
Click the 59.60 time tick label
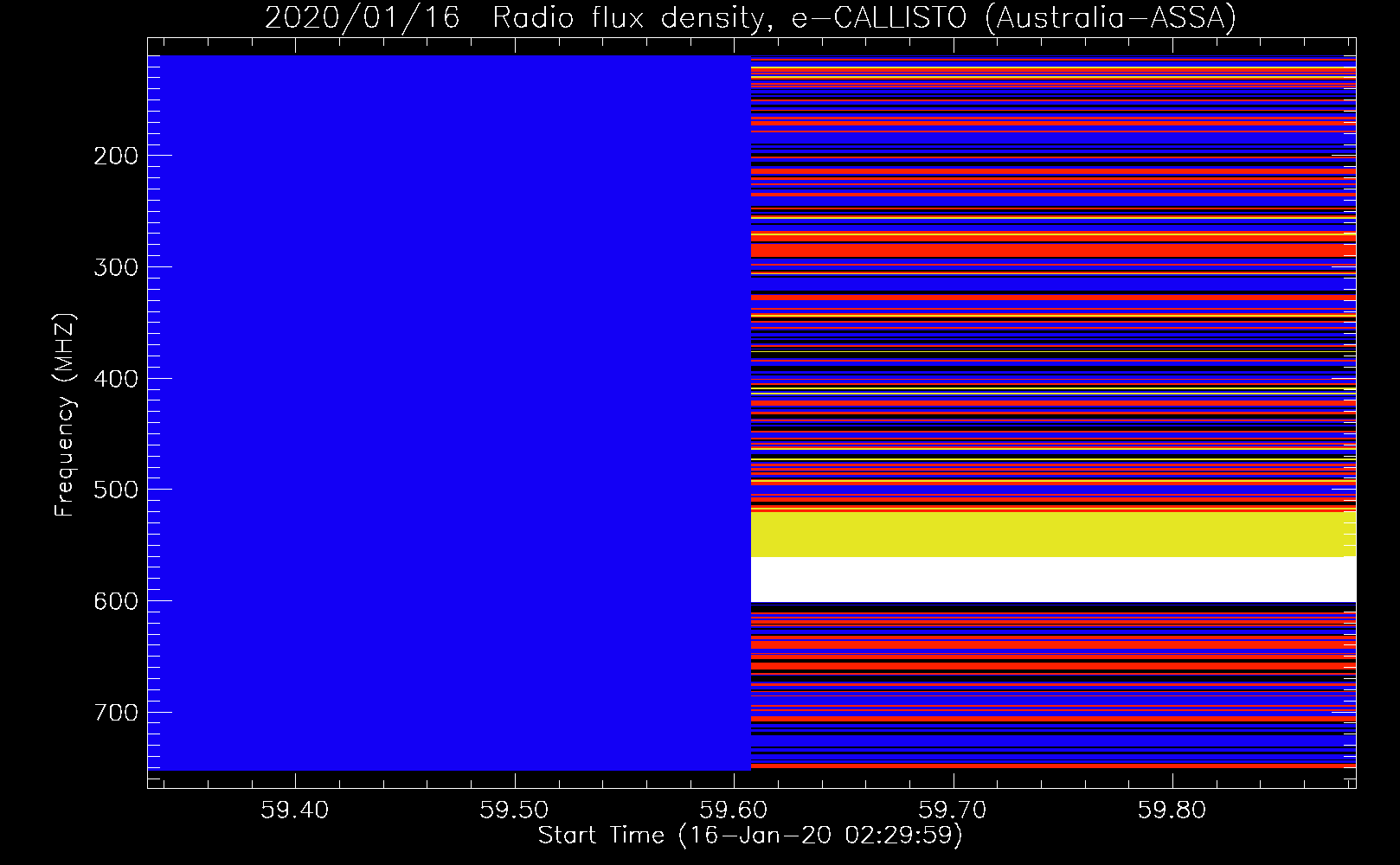(734, 811)
